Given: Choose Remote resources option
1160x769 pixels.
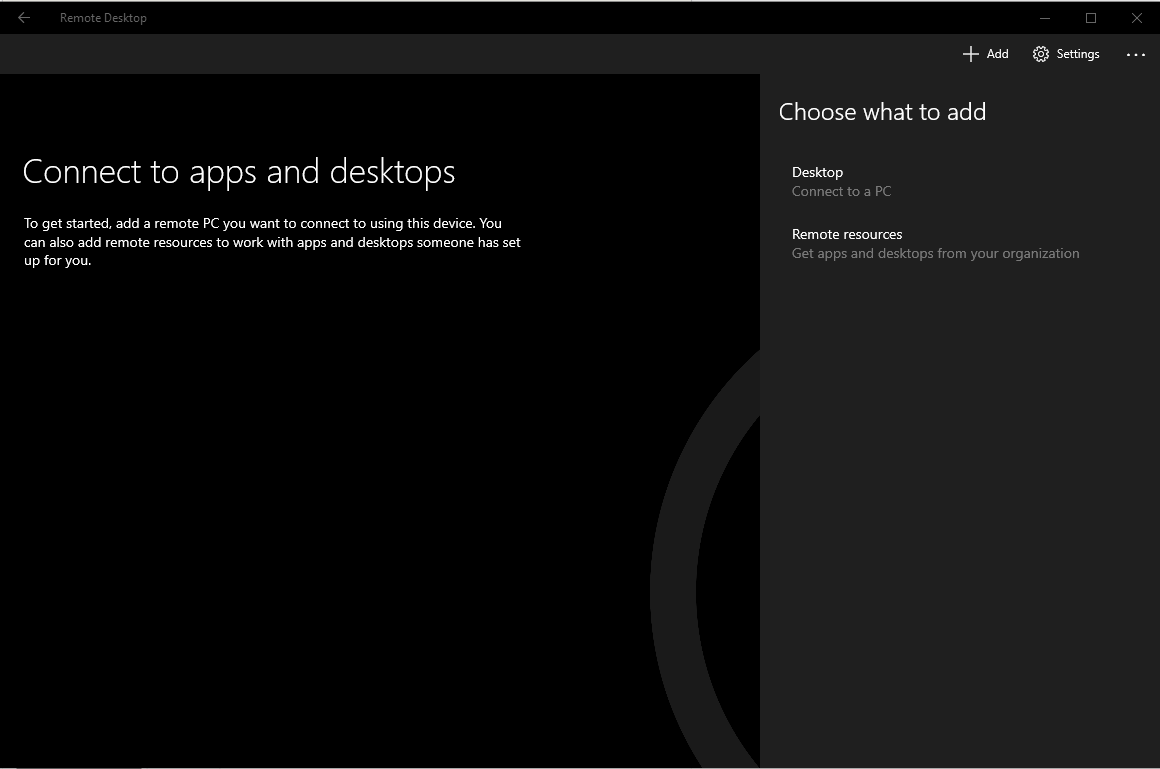Looking at the screenshot, I should pos(960,244).
